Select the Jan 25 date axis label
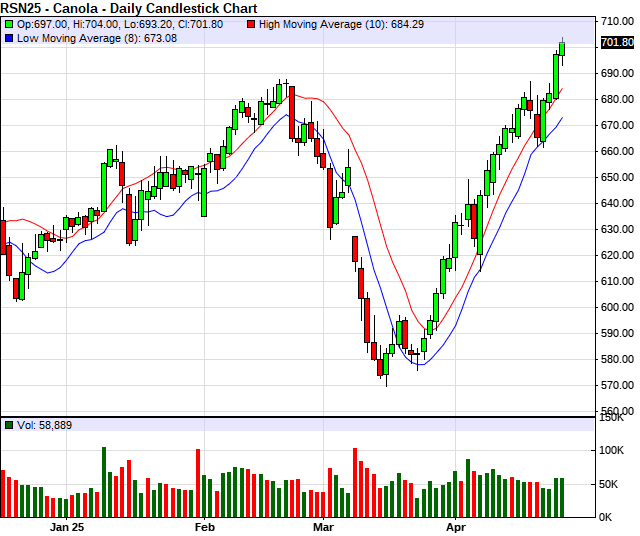The width and height of the screenshot is (640, 536). tap(65, 525)
